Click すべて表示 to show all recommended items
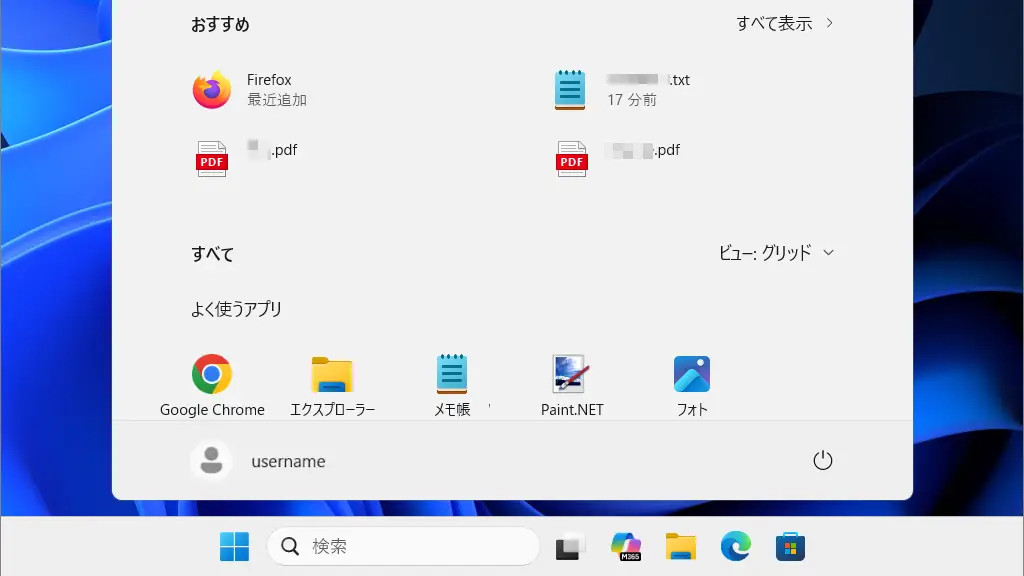 [775, 22]
